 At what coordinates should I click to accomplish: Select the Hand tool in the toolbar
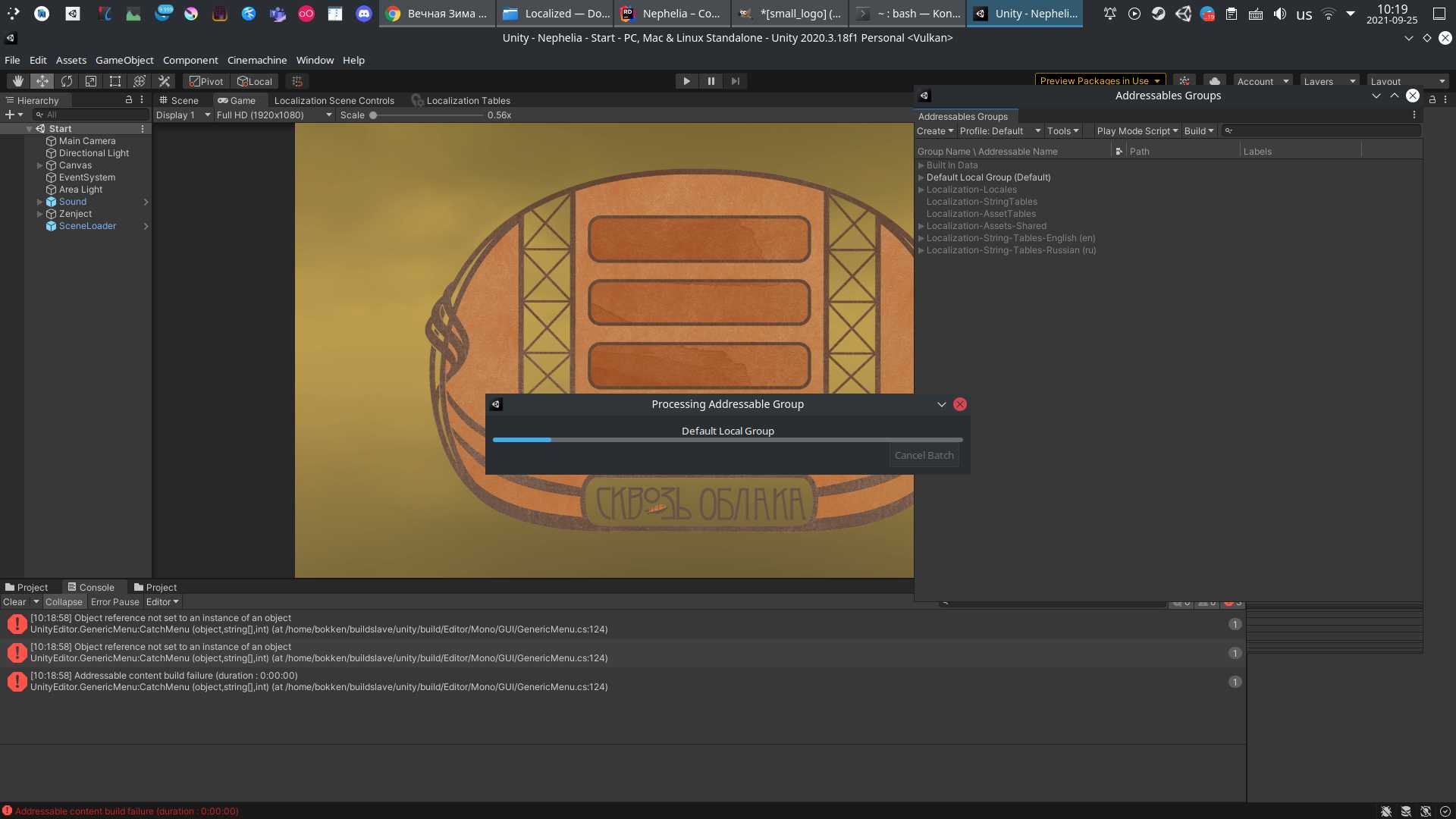coord(18,81)
